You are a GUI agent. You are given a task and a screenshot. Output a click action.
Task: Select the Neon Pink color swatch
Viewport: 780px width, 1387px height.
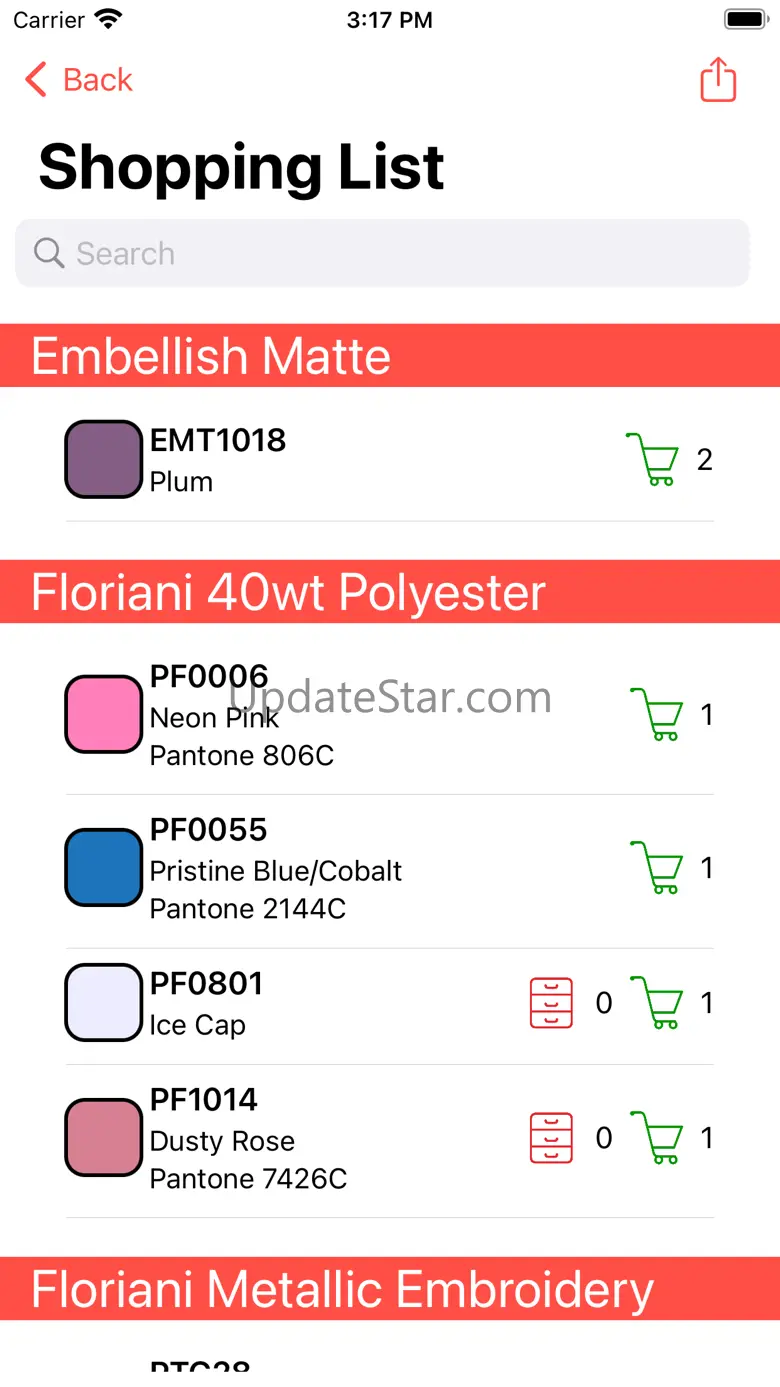pyautogui.click(x=103, y=714)
